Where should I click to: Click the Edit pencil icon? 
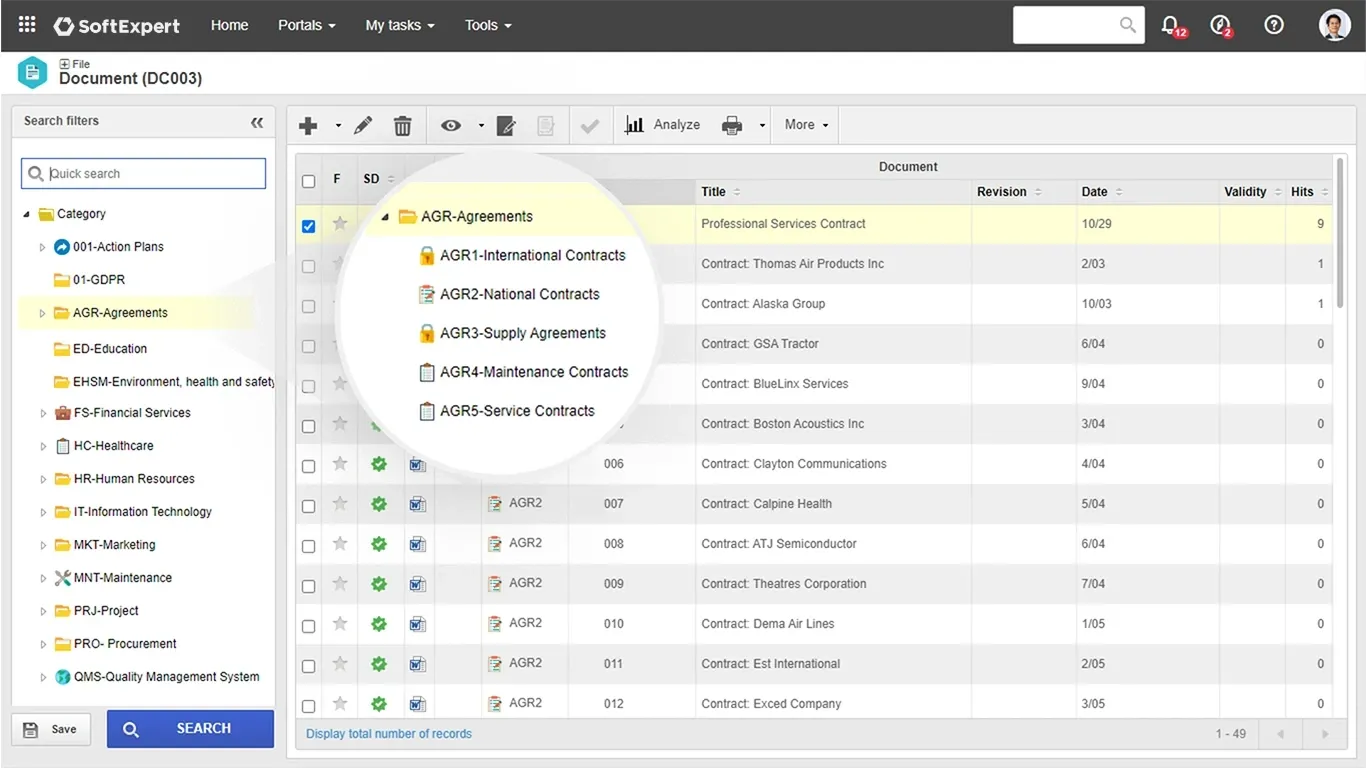pos(363,125)
